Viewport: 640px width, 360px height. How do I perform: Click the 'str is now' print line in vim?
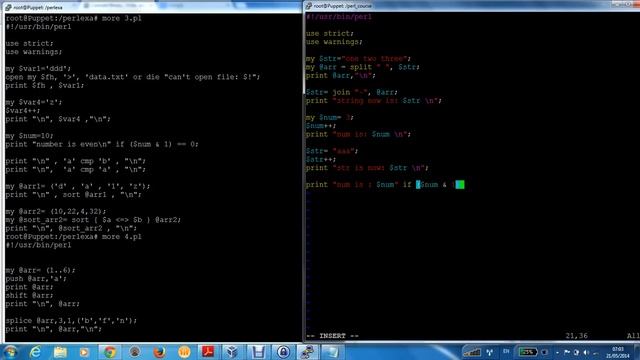(x=367, y=168)
